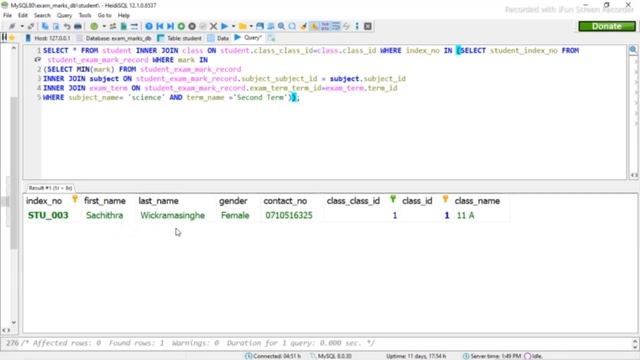This screenshot has height=360, width=640.
Task: Go to last row icon
Action: pyautogui.click(x=171, y=26)
